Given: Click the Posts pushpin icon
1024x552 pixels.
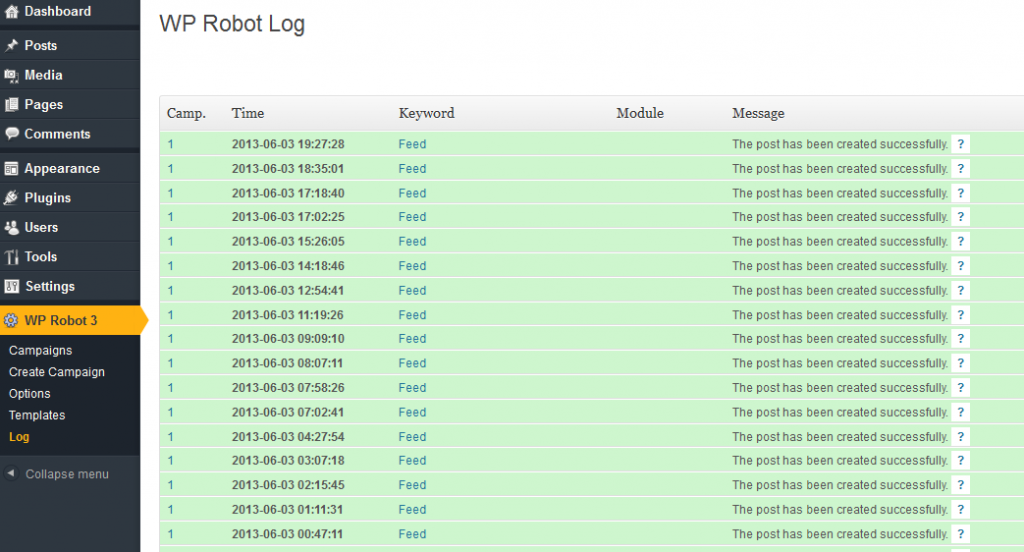Looking at the screenshot, I should [x=12, y=46].
